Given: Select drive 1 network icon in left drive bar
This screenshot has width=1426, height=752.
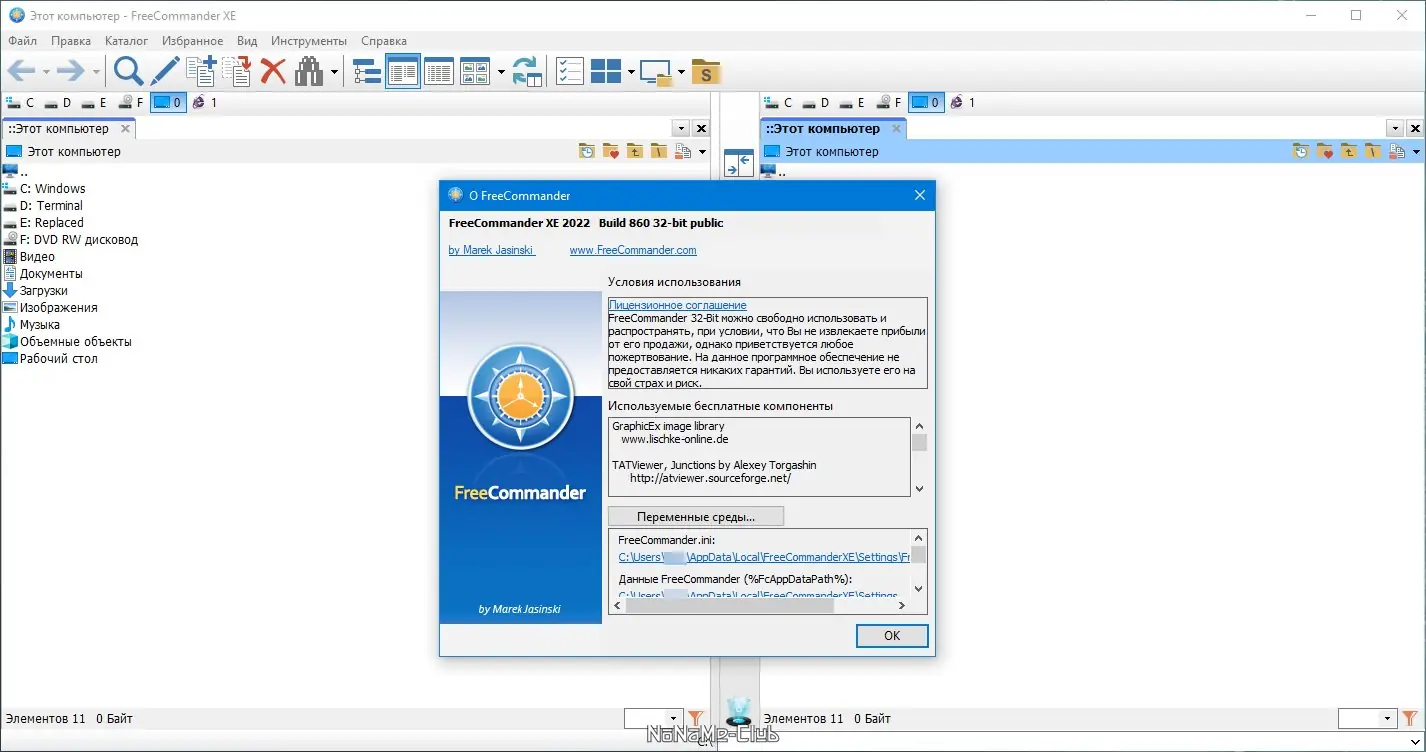Looking at the screenshot, I should pyautogui.click(x=205, y=102).
